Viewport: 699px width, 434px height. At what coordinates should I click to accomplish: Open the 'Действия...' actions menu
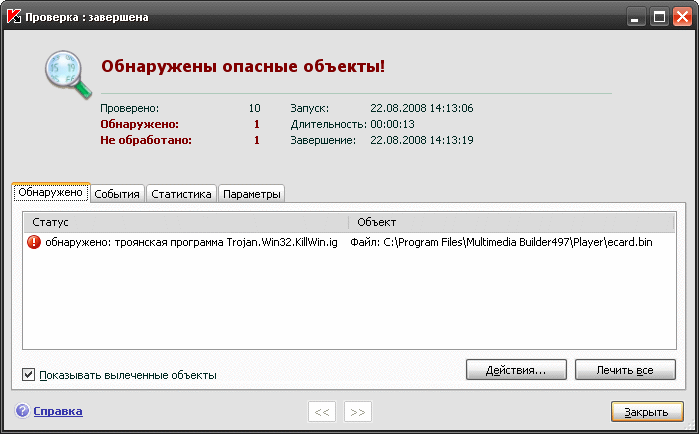pos(516,370)
